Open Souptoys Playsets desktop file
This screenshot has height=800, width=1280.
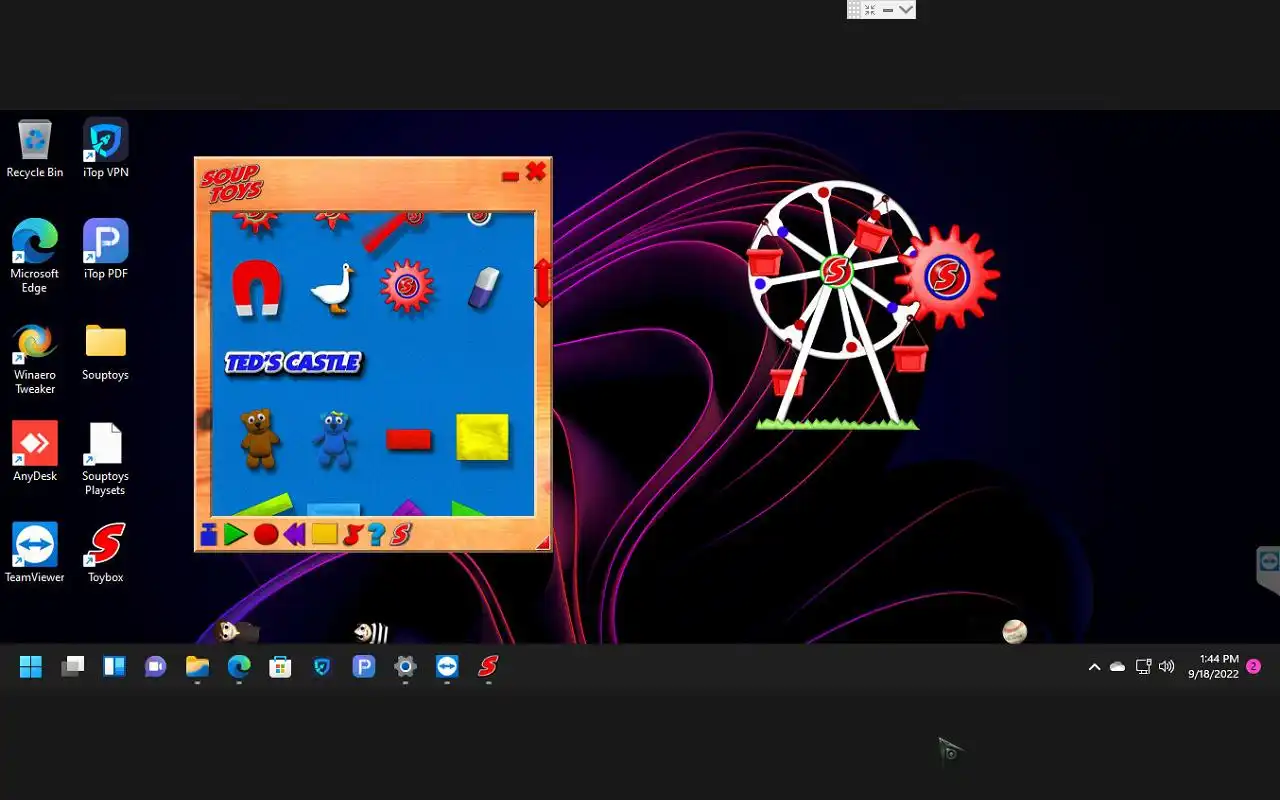105,459
